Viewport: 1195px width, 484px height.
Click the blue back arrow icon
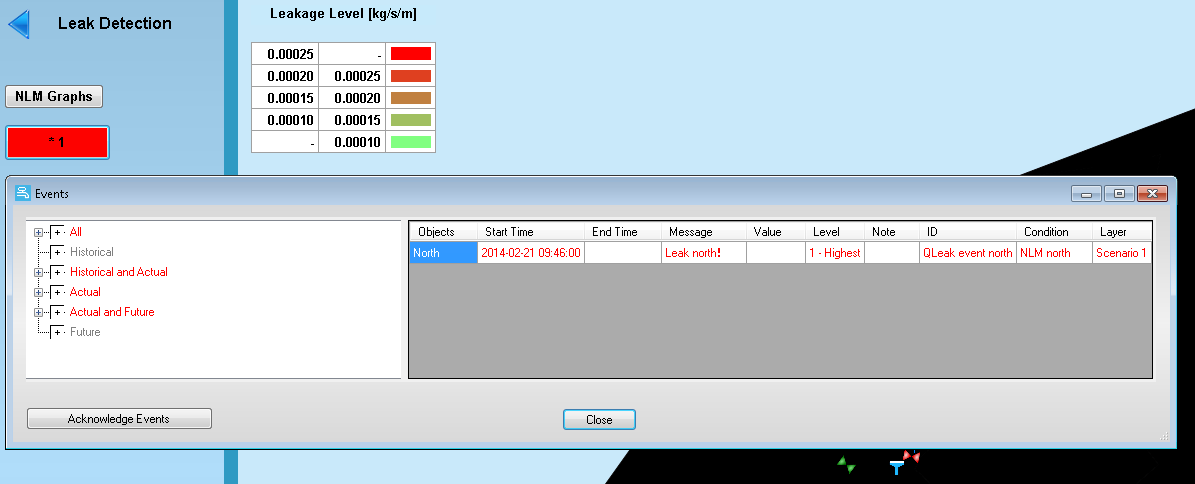(19, 23)
